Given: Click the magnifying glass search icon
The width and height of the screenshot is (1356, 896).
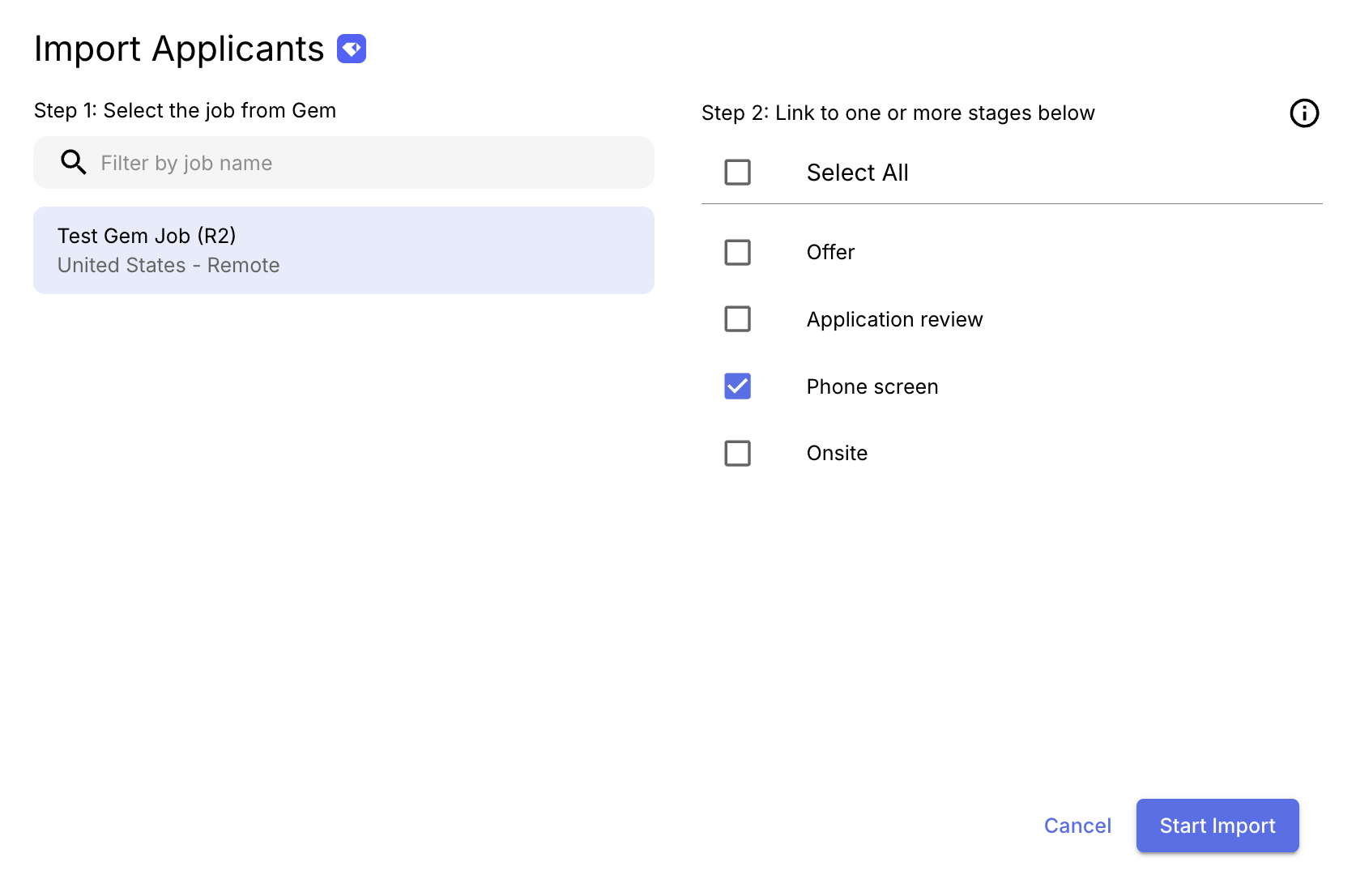Looking at the screenshot, I should click(x=74, y=163).
